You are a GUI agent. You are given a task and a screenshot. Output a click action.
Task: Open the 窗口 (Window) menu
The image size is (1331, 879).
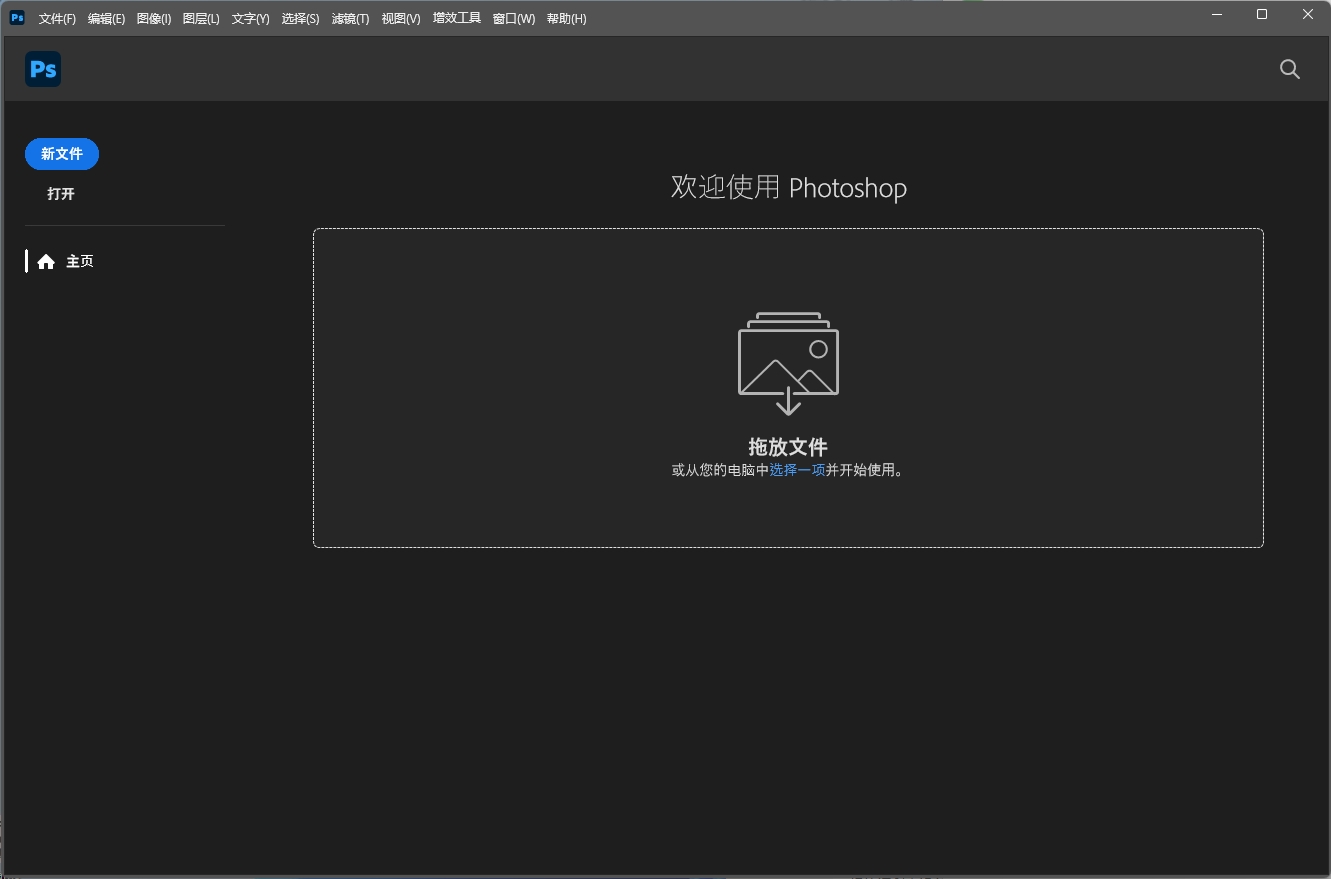(x=513, y=18)
